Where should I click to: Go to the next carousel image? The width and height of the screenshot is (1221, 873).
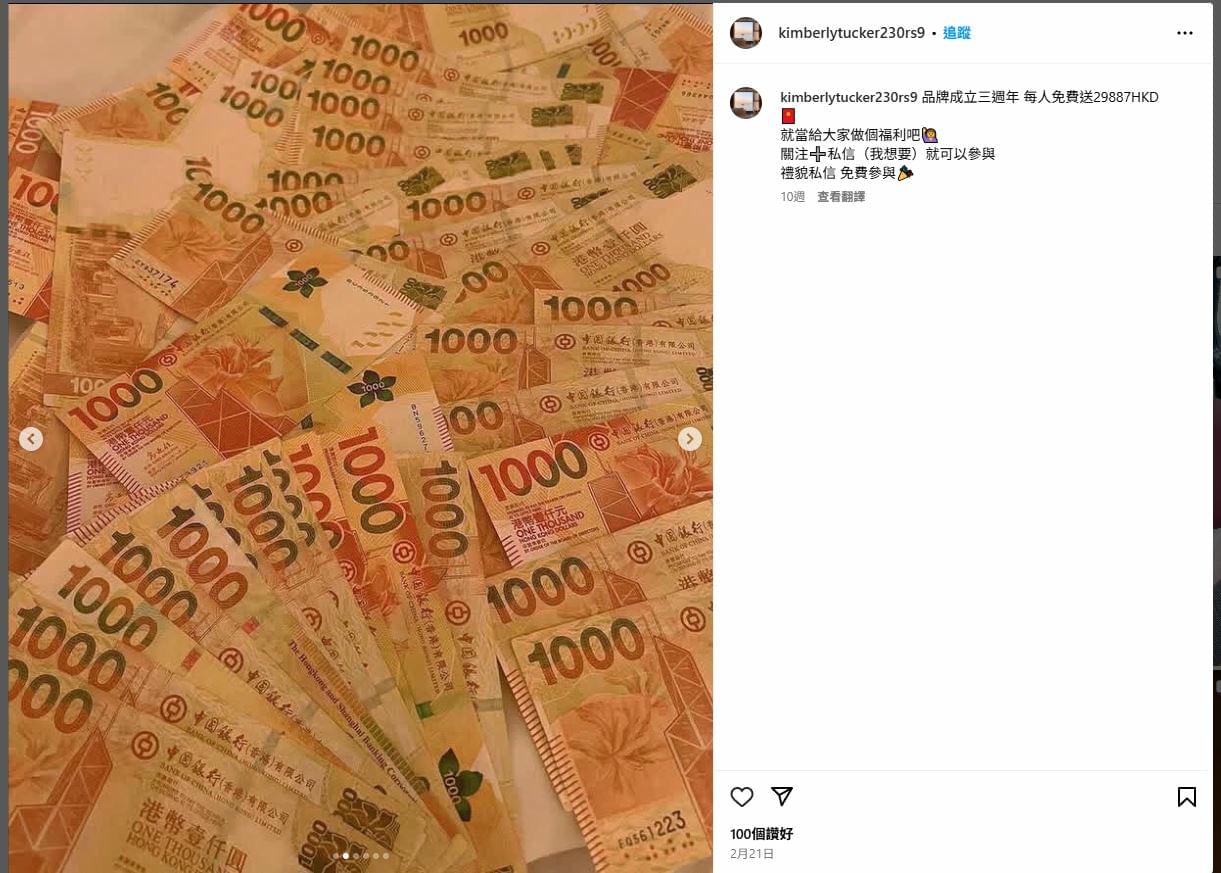click(x=690, y=438)
